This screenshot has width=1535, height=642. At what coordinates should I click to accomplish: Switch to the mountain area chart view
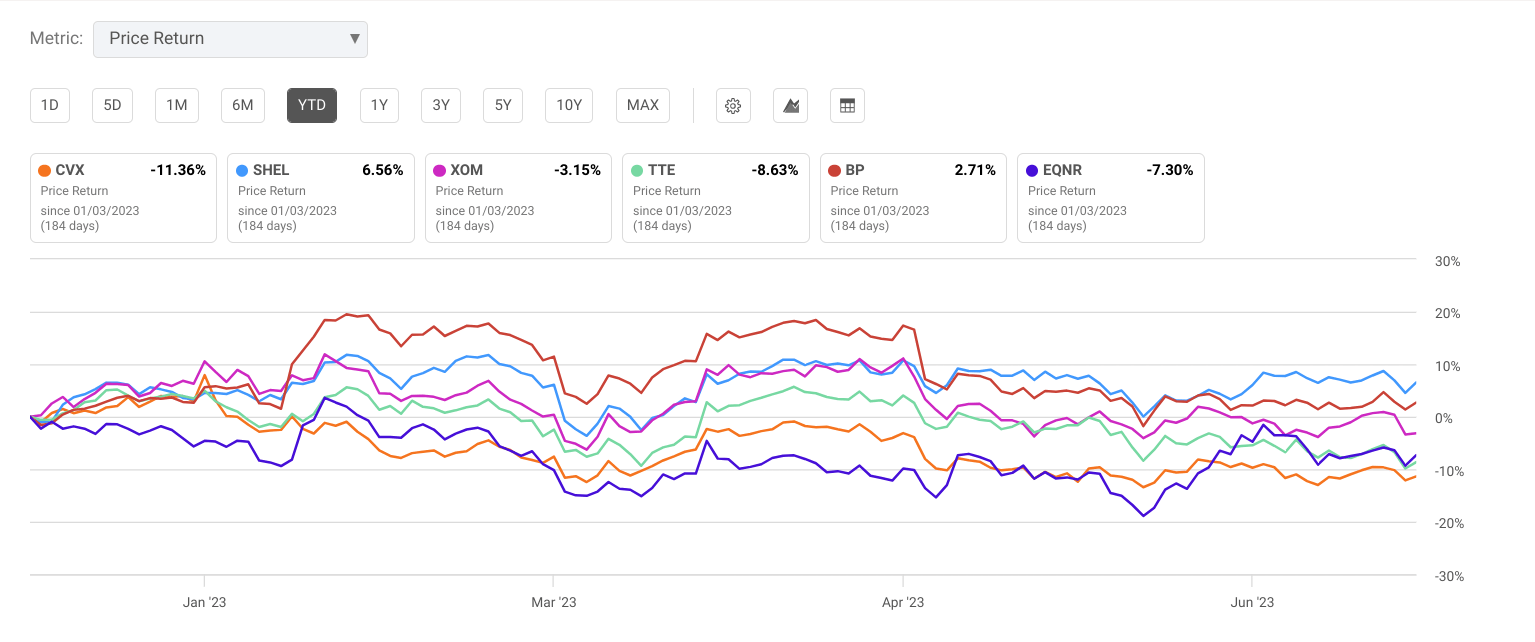point(790,105)
